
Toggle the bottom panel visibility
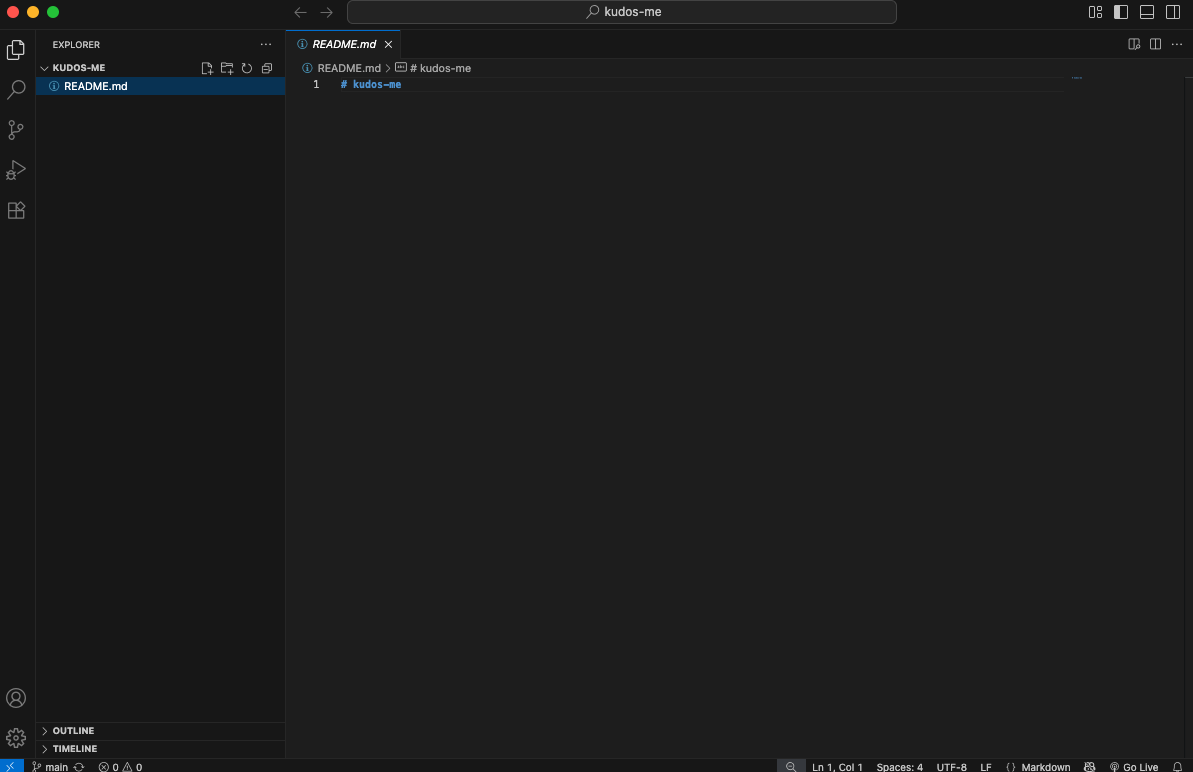pos(1147,12)
